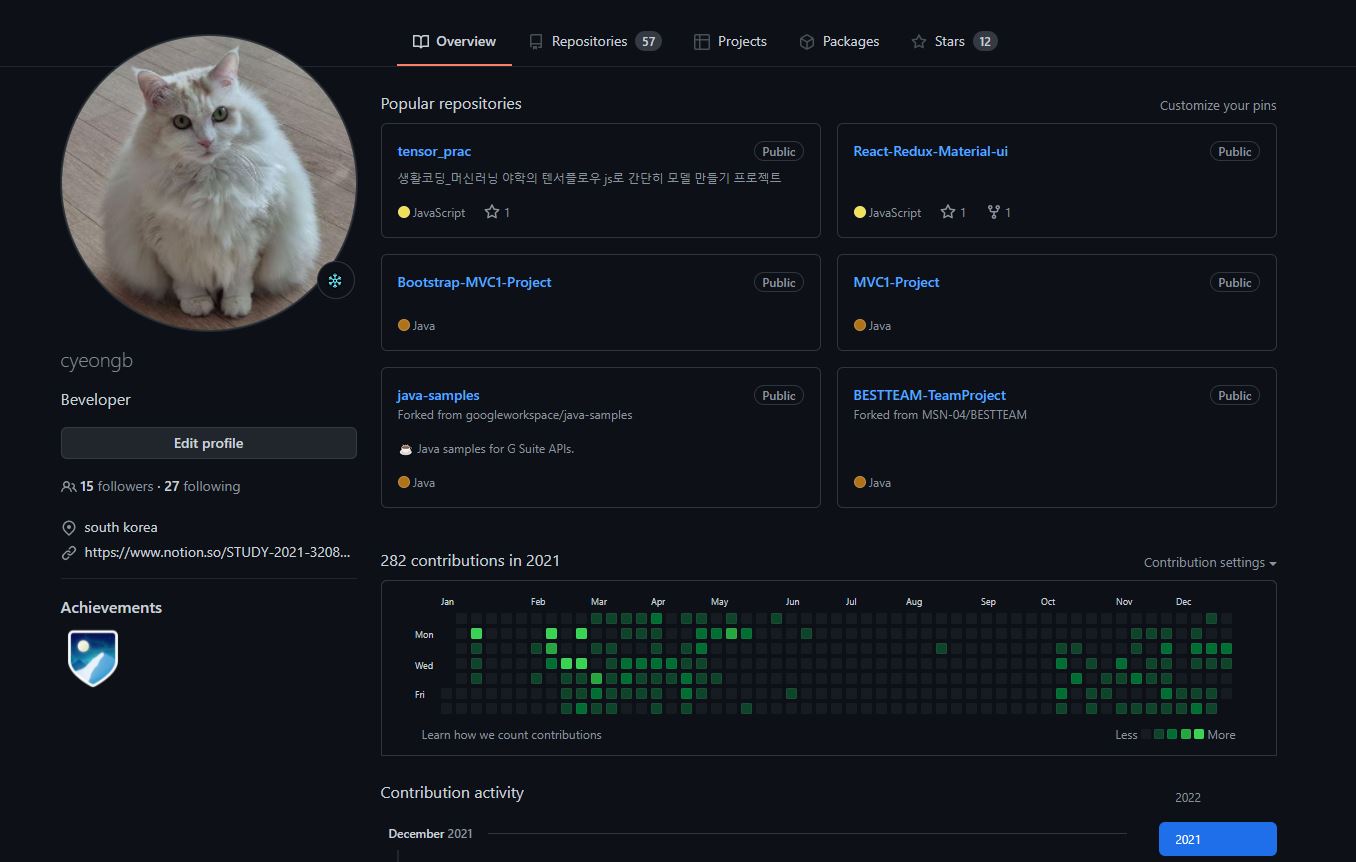Click the Java samples for G Suite description
Screen dimensions: 1356x862
[496, 449]
